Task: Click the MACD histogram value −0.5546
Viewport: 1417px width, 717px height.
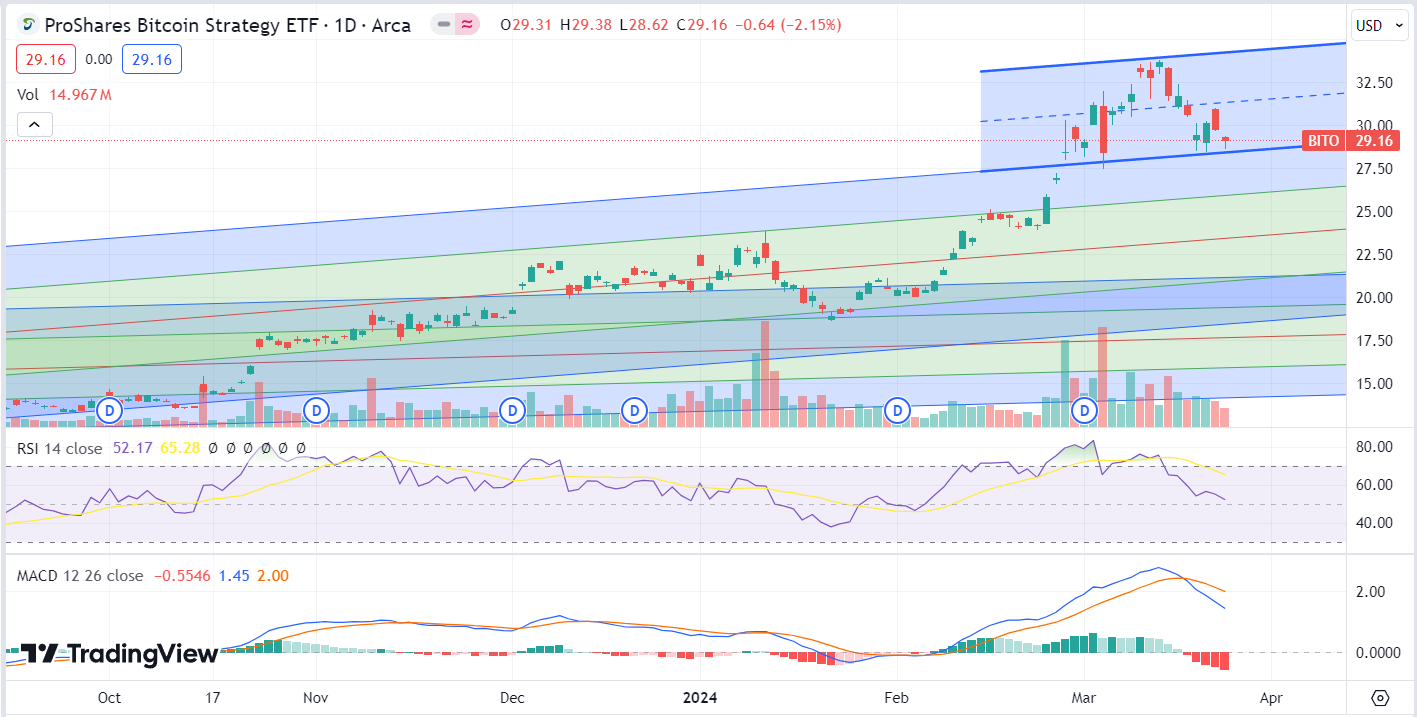Action: [181, 576]
